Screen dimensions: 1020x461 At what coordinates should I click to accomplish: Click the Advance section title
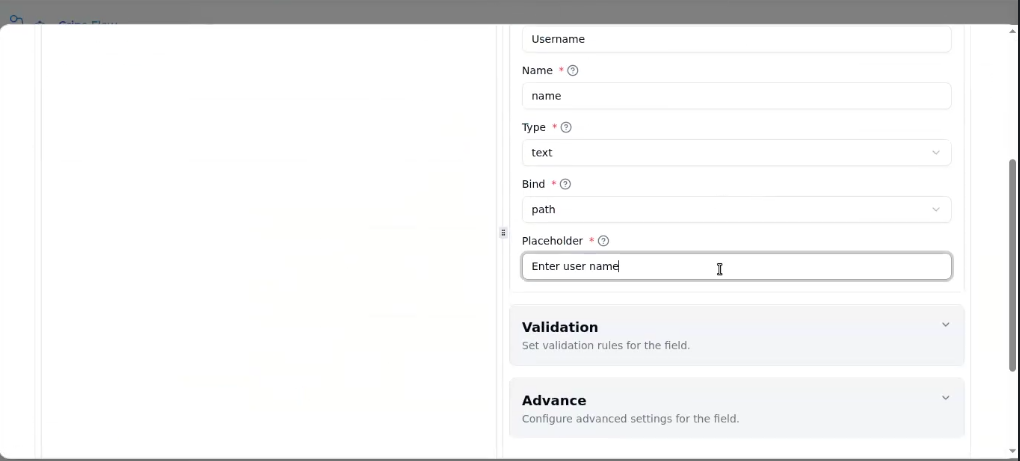(x=554, y=400)
